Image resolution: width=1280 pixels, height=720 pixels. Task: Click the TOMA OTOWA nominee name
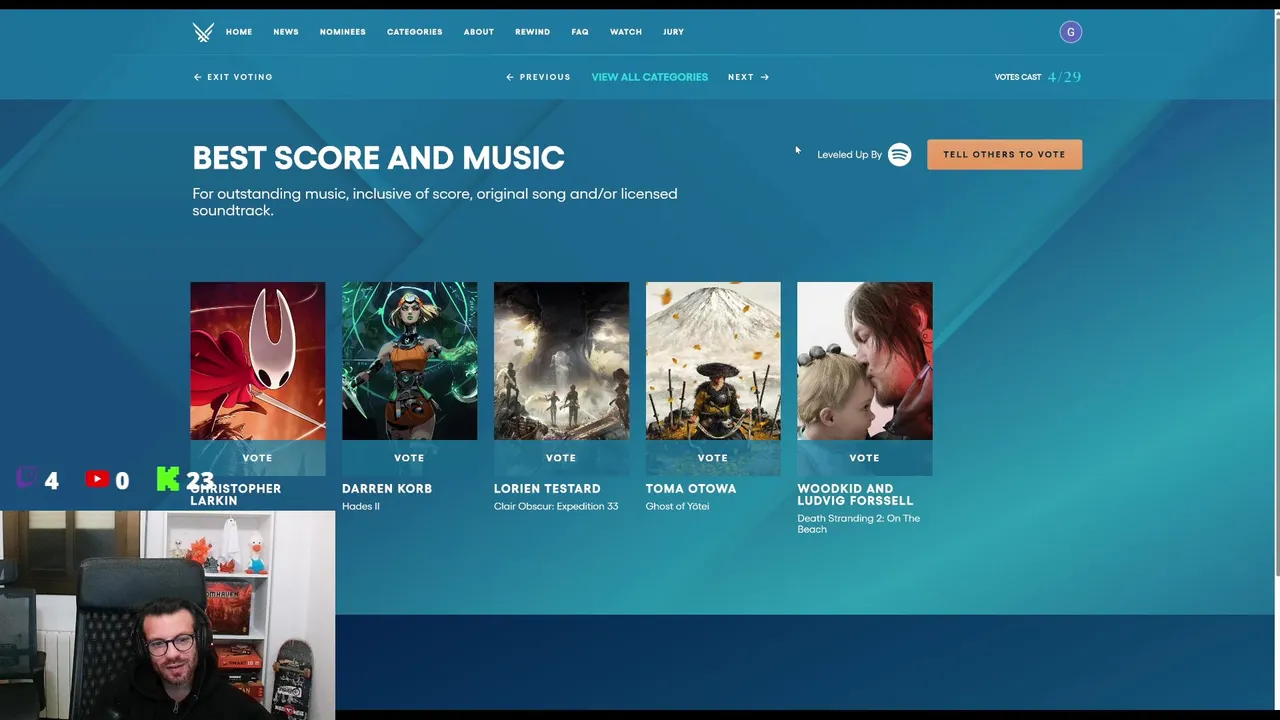tap(691, 489)
